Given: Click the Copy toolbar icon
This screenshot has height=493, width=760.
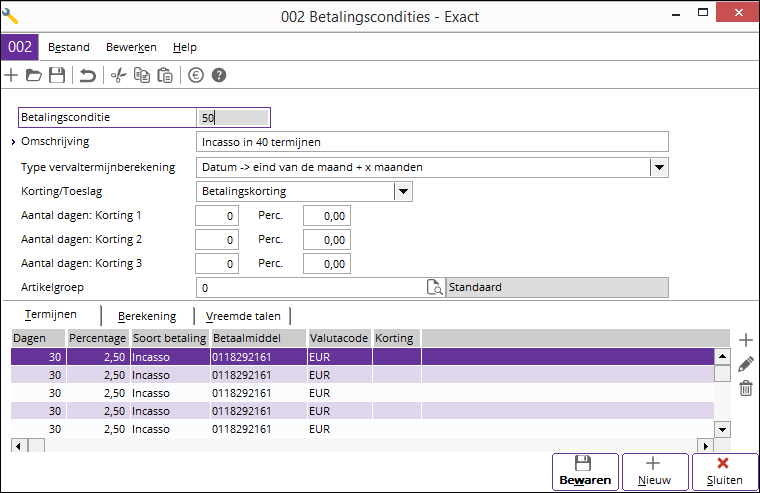Looking at the screenshot, I should 142,75.
